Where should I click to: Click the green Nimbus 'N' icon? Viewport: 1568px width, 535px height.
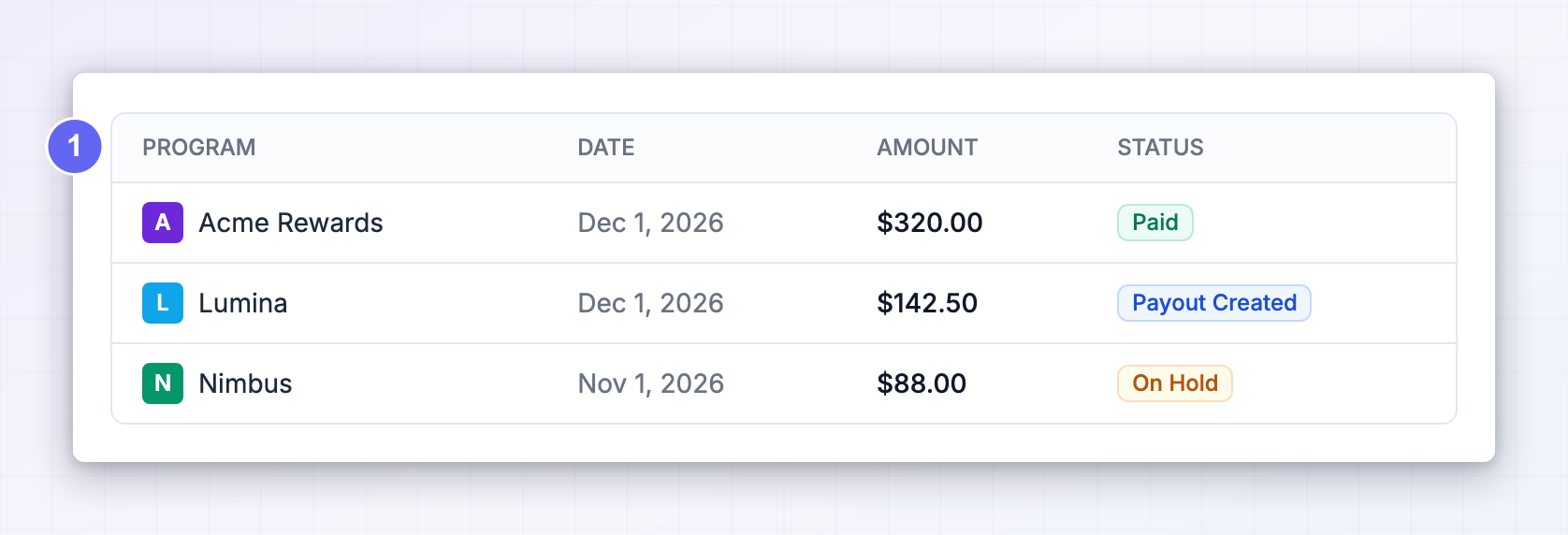[163, 383]
